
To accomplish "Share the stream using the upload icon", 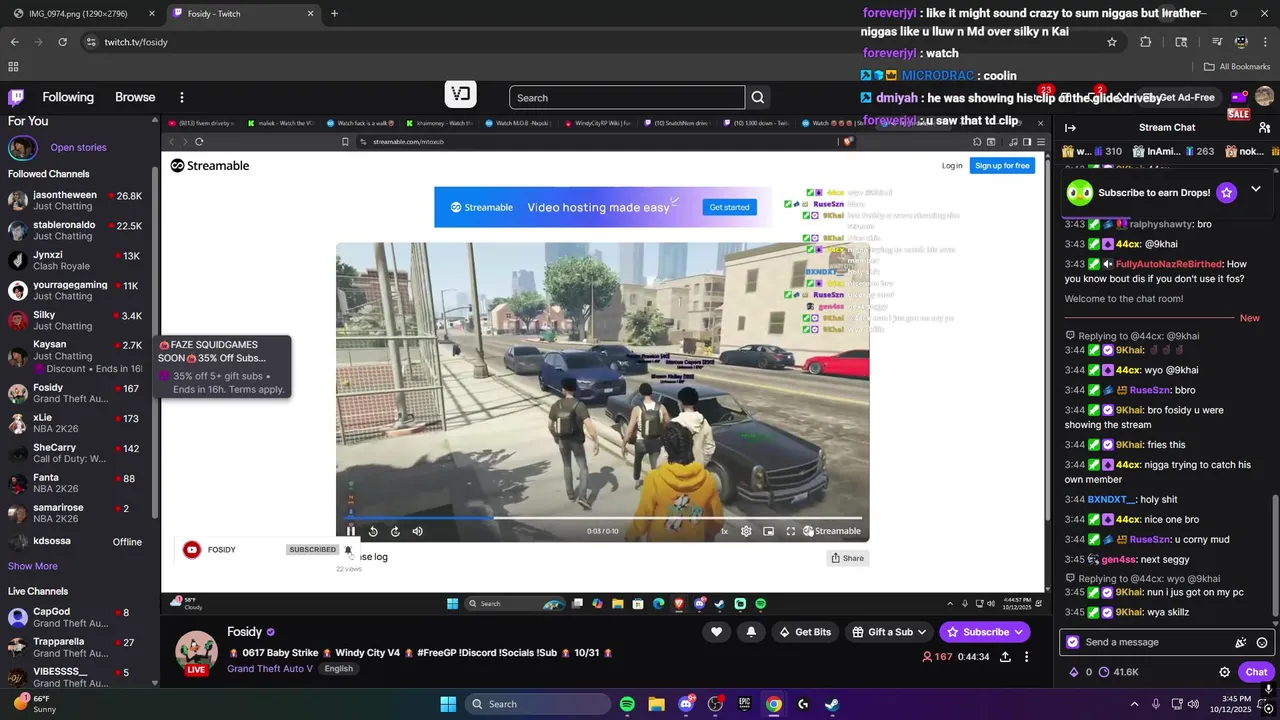I will [x=1005, y=657].
